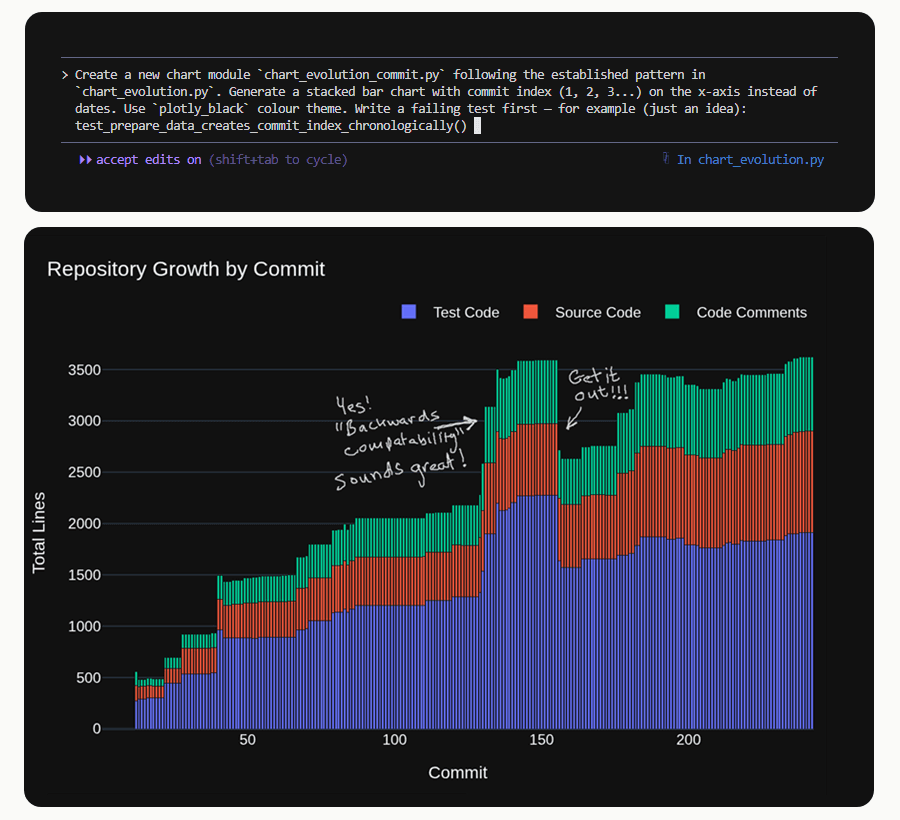Click the file icon beside chart_evolution.py
This screenshot has width=900, height=820.
(666, 159)
